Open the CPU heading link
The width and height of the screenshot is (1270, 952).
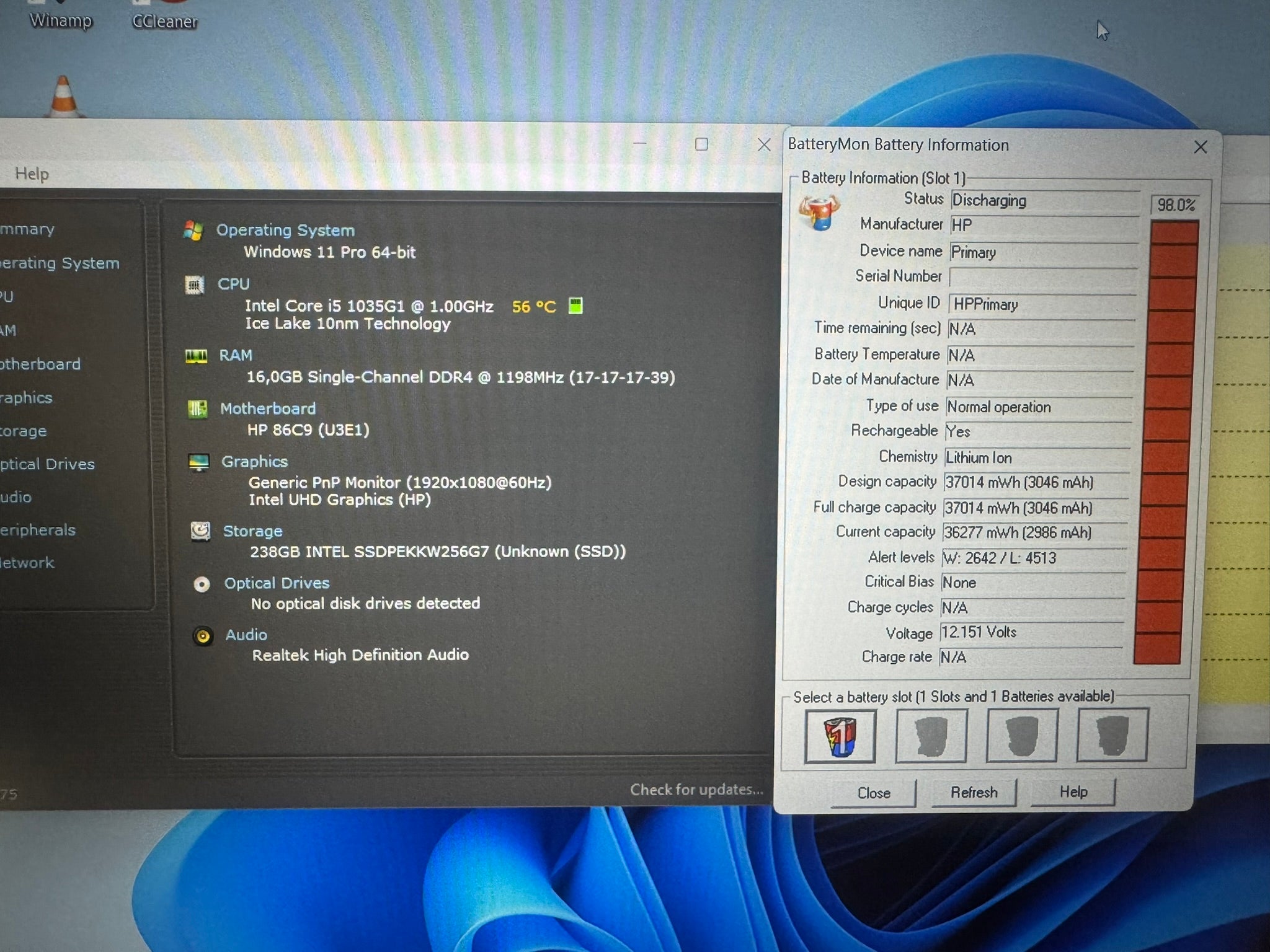pyautogui.click(x=233, y=284)
